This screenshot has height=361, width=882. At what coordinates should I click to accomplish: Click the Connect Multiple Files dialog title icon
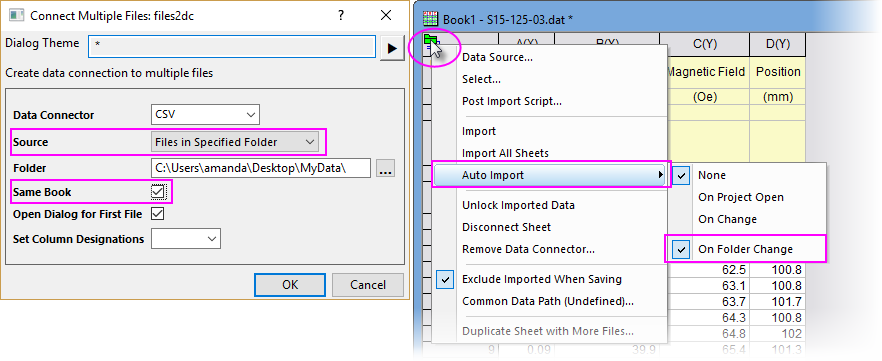tap(16, 15)
